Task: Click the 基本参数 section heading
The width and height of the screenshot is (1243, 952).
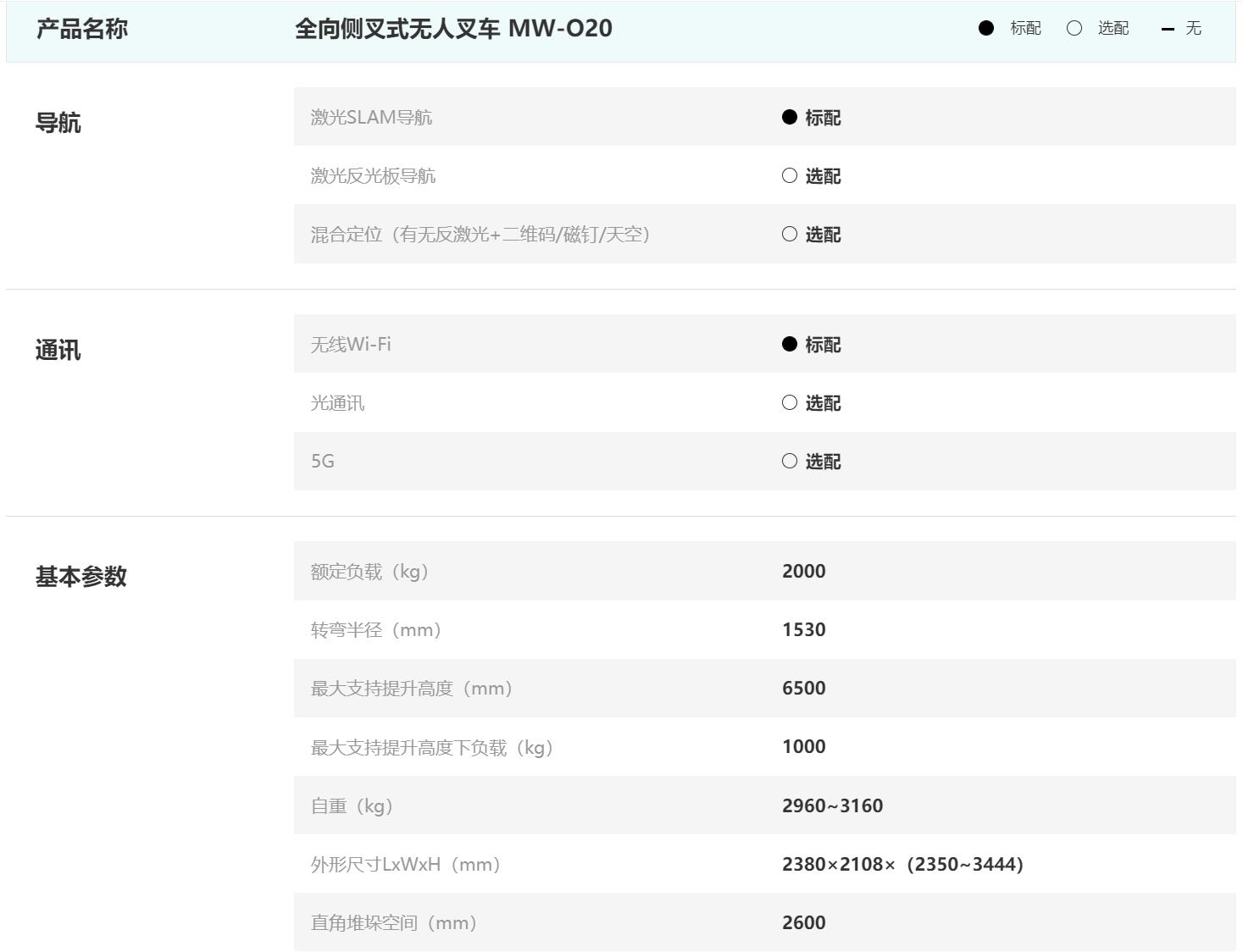Action: pos(81,577)
